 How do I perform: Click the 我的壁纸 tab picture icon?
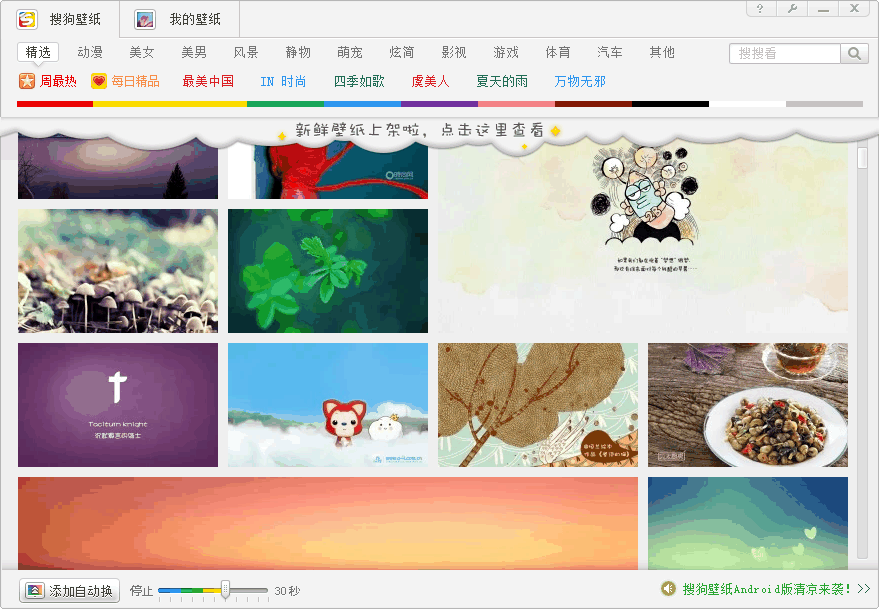point(145,20)
